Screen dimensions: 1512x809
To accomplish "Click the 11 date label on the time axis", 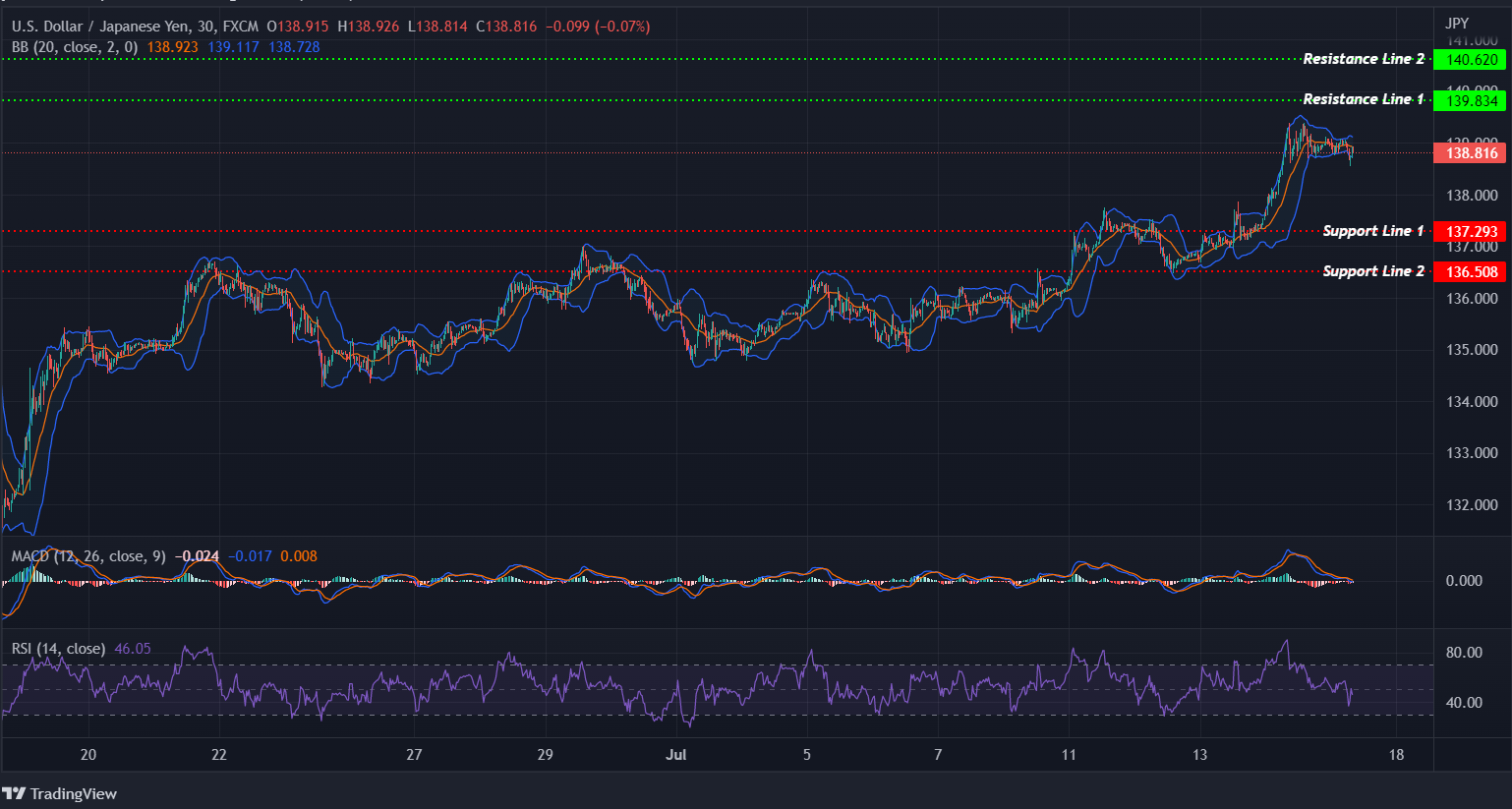I will click(x=1068, y=756).
